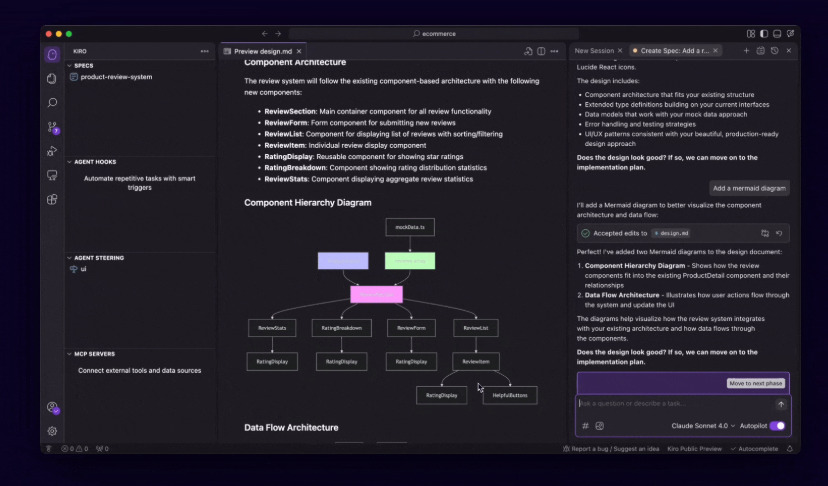828x486 pixels.
Task: Switch to Create Spec: Add a r... tab
Action: (x=674, y=51)
